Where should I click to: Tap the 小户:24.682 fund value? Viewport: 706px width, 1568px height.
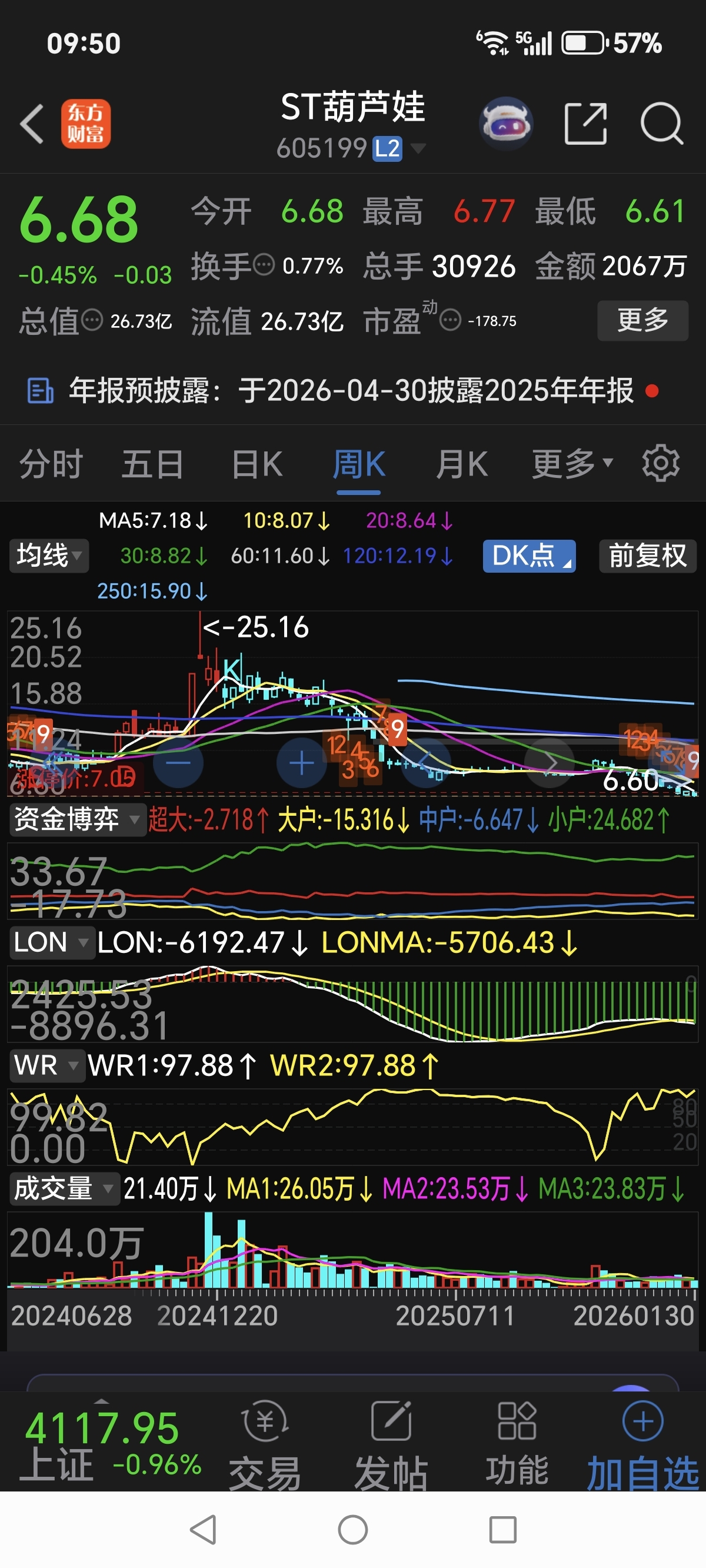(610, 819)
